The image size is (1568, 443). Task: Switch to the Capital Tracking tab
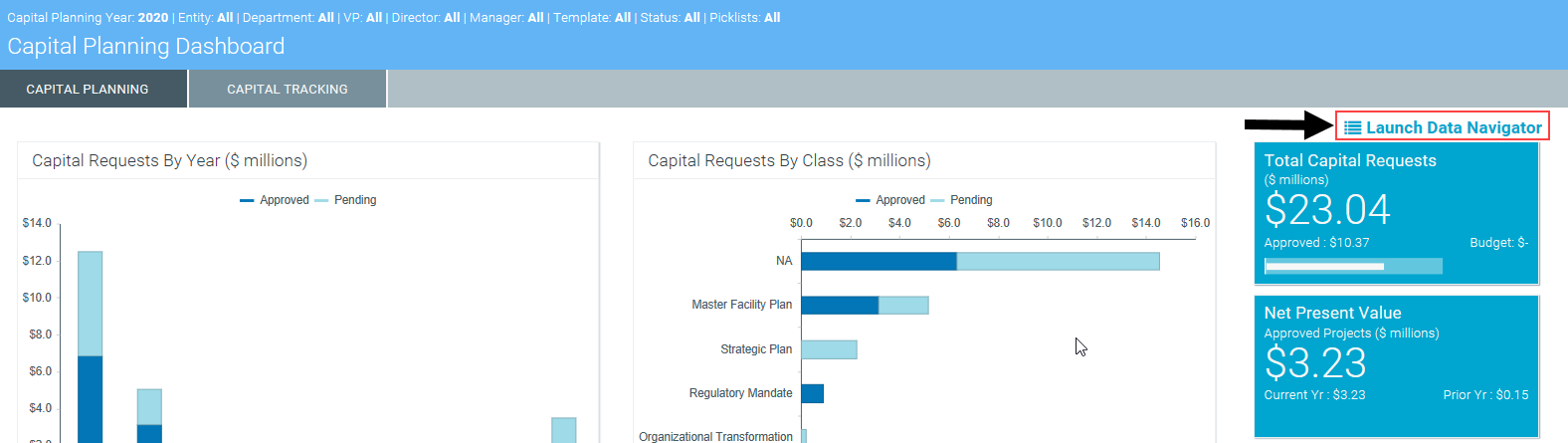click(288, 89)
